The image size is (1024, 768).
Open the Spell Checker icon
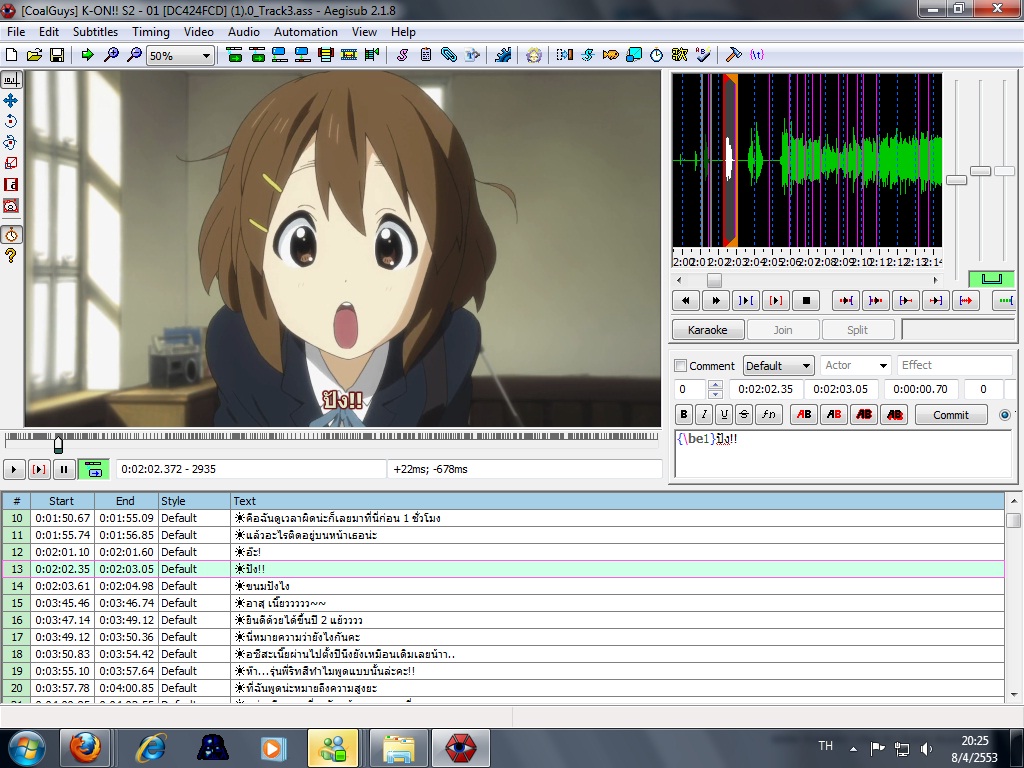tap(703, 56)
